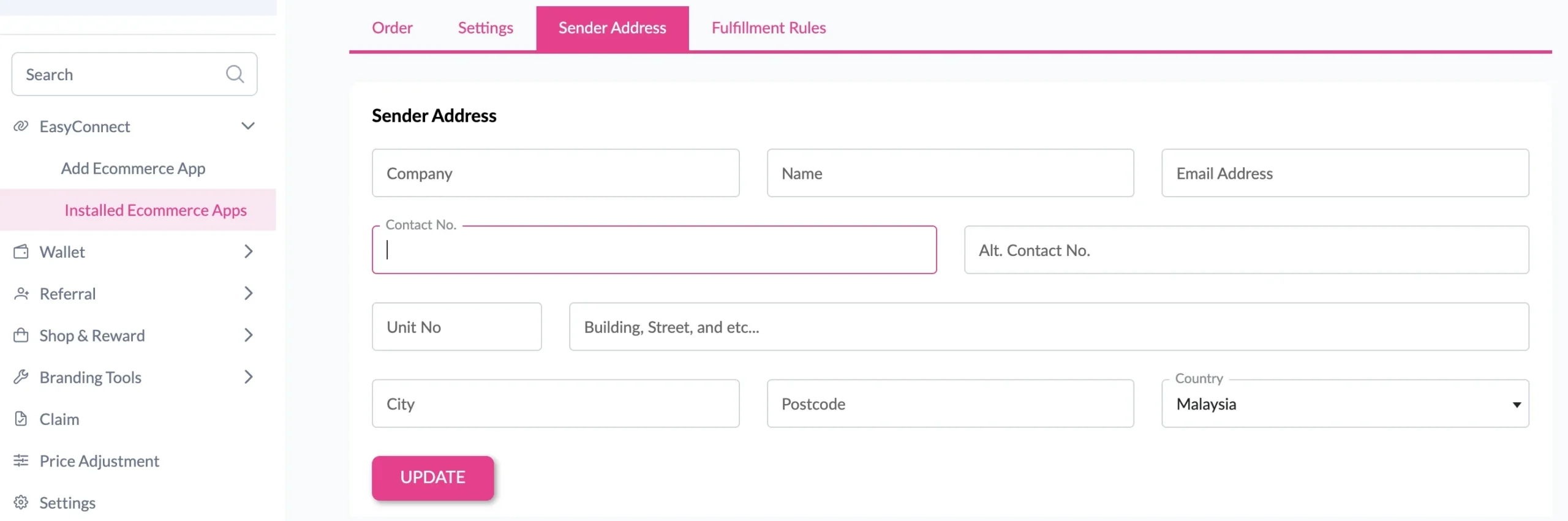Collapse the EasyConnect menu chevron
The height and width of the screenshot is (521, 1568).
click(x=248, y=126)
